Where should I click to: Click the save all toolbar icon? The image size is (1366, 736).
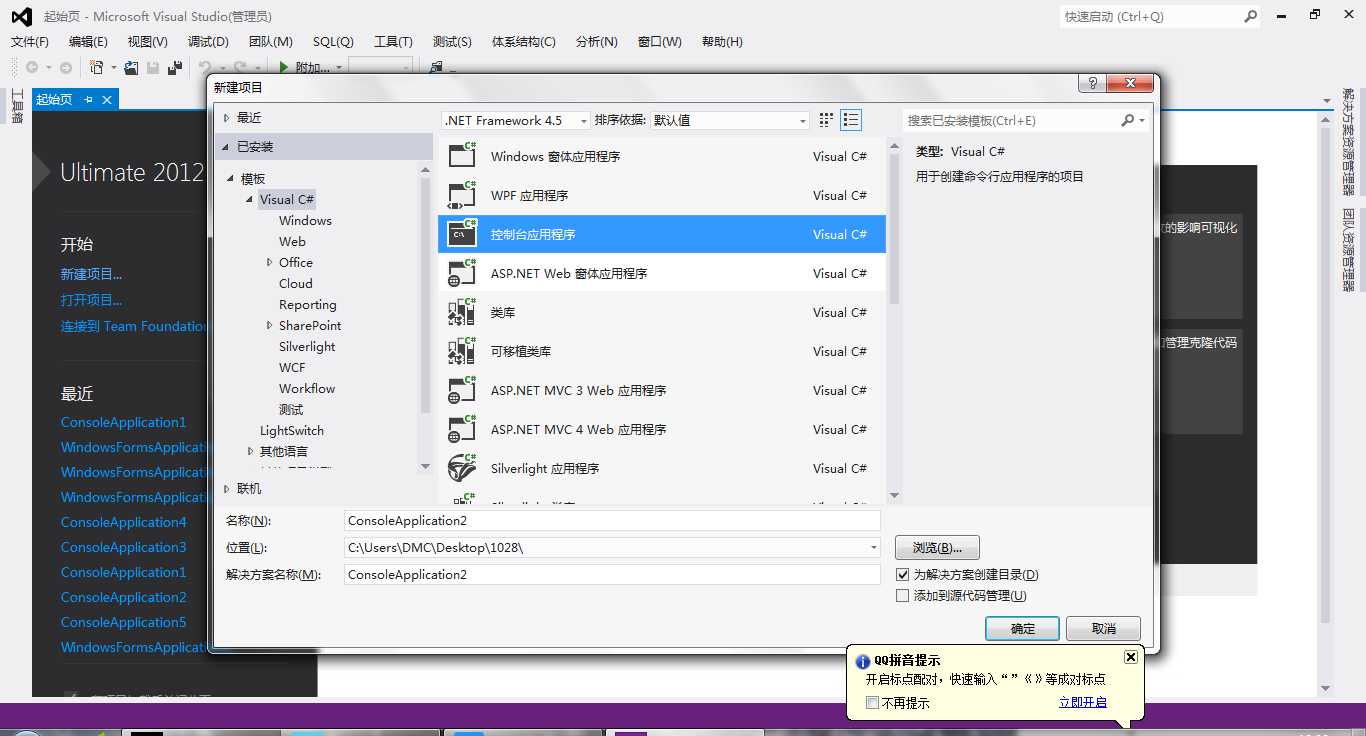point(175,68)
